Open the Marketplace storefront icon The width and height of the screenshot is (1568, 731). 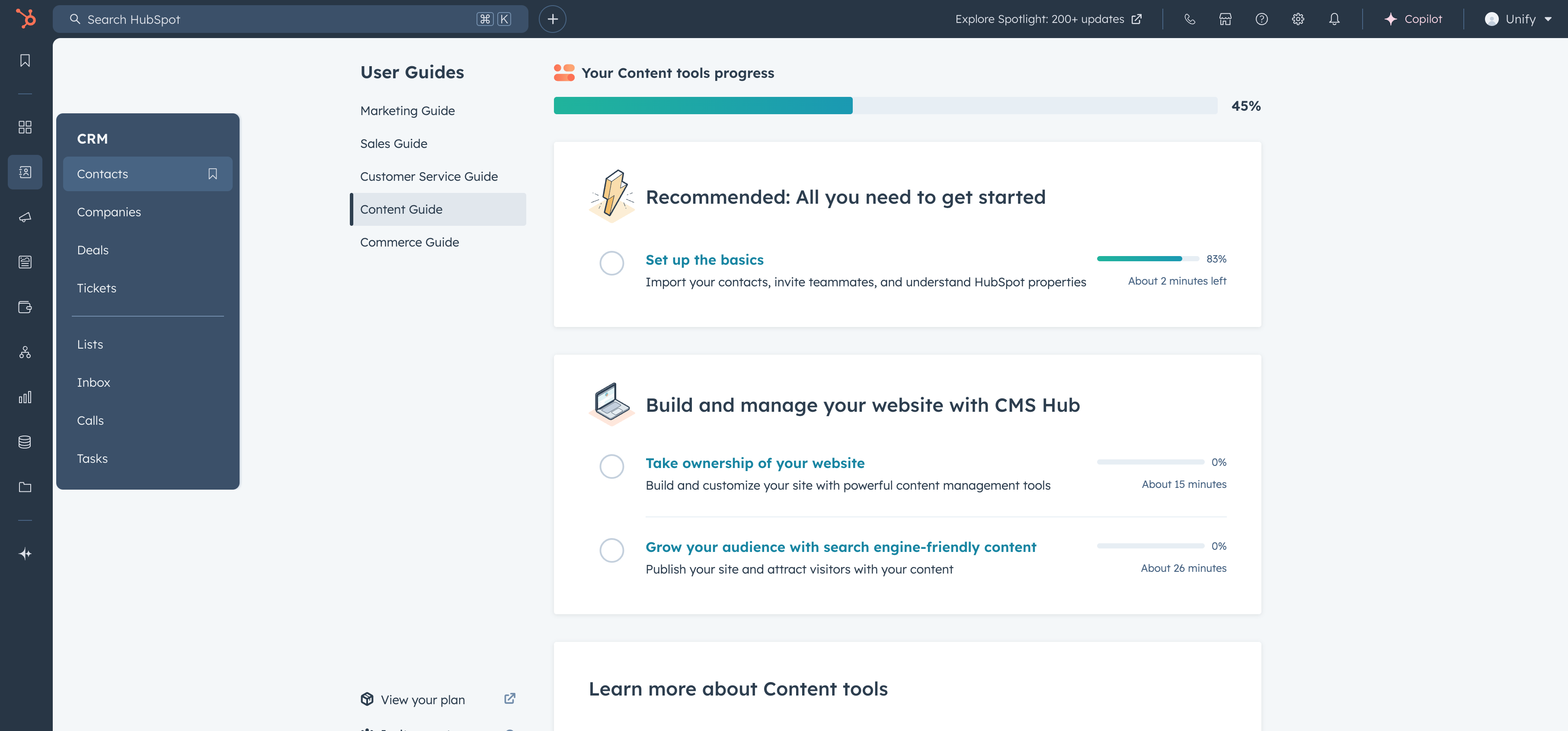[1226, 19]
